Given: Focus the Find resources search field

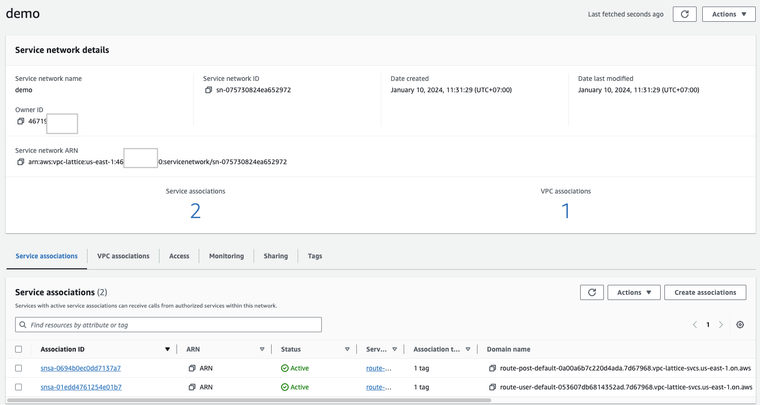Looking at the screenshot, I should 168,325.
